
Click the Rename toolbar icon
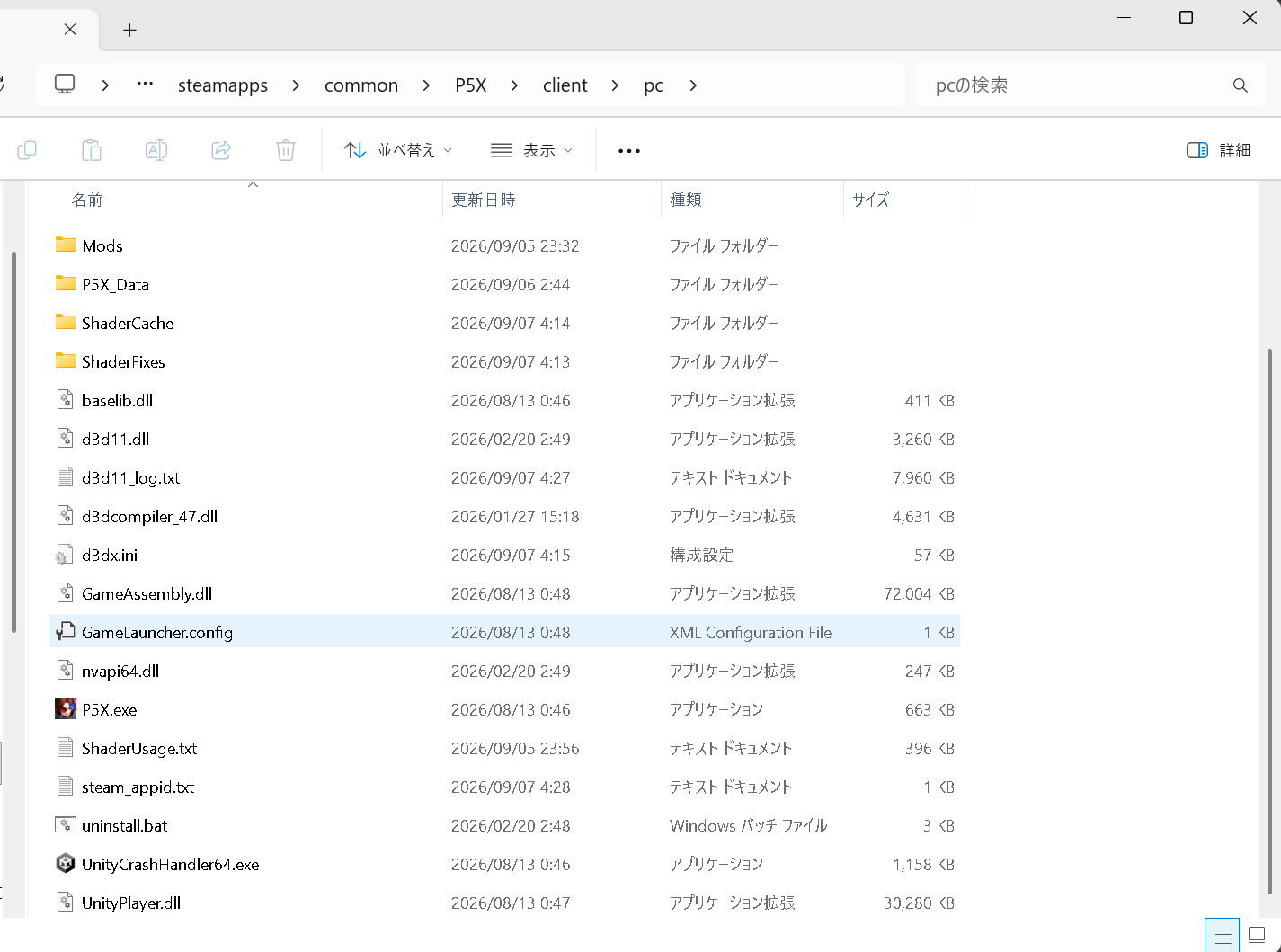click(x=156, y=150)
